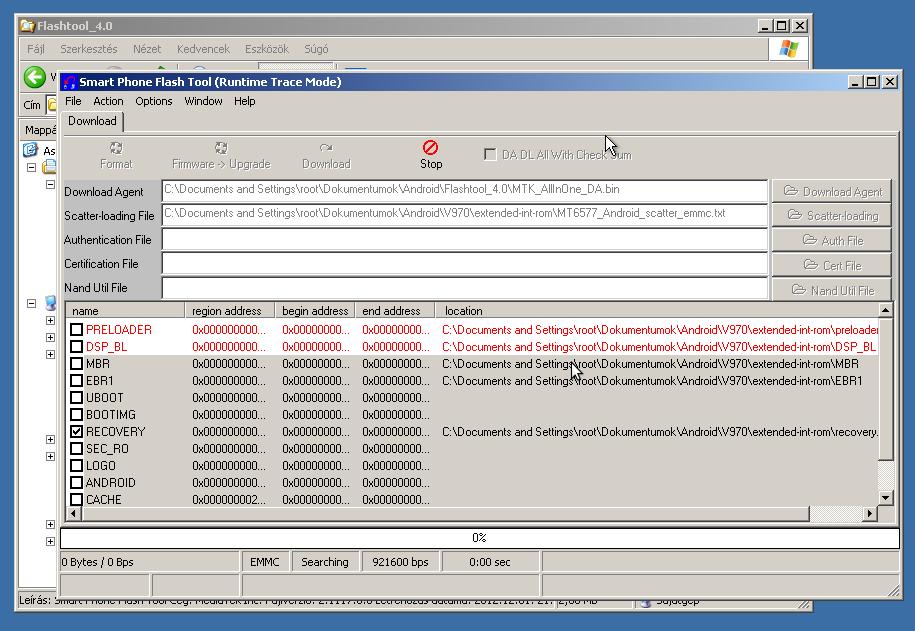Click the location column header

pyautogui.click(x=656, y=311)
